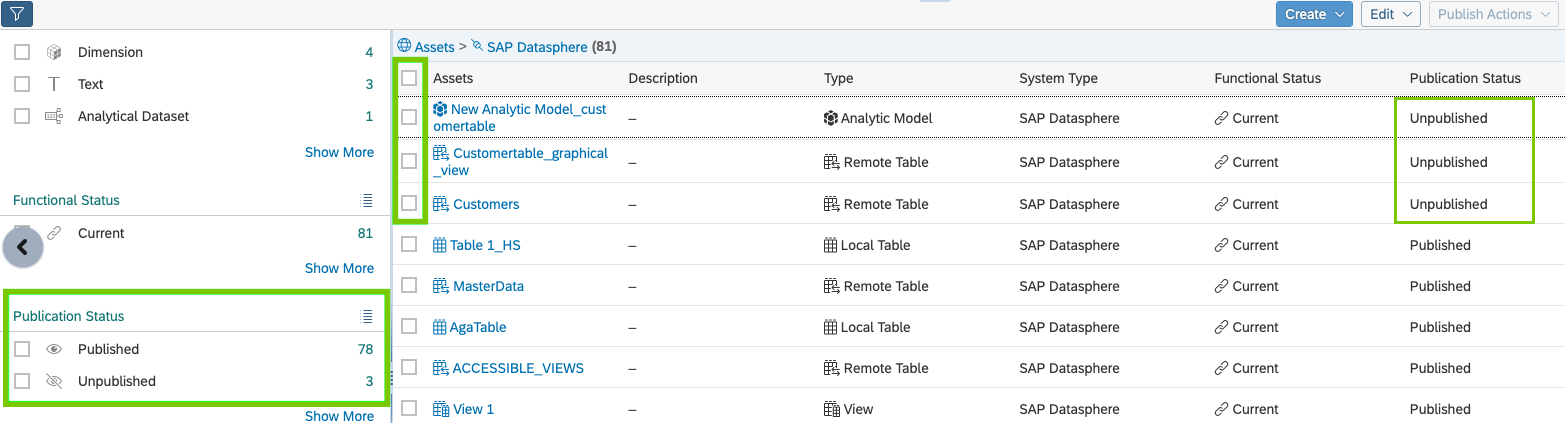Click the Functional Status list options icon
Viewport: 1565px width, 423px height.
click(x=366, y=200)
